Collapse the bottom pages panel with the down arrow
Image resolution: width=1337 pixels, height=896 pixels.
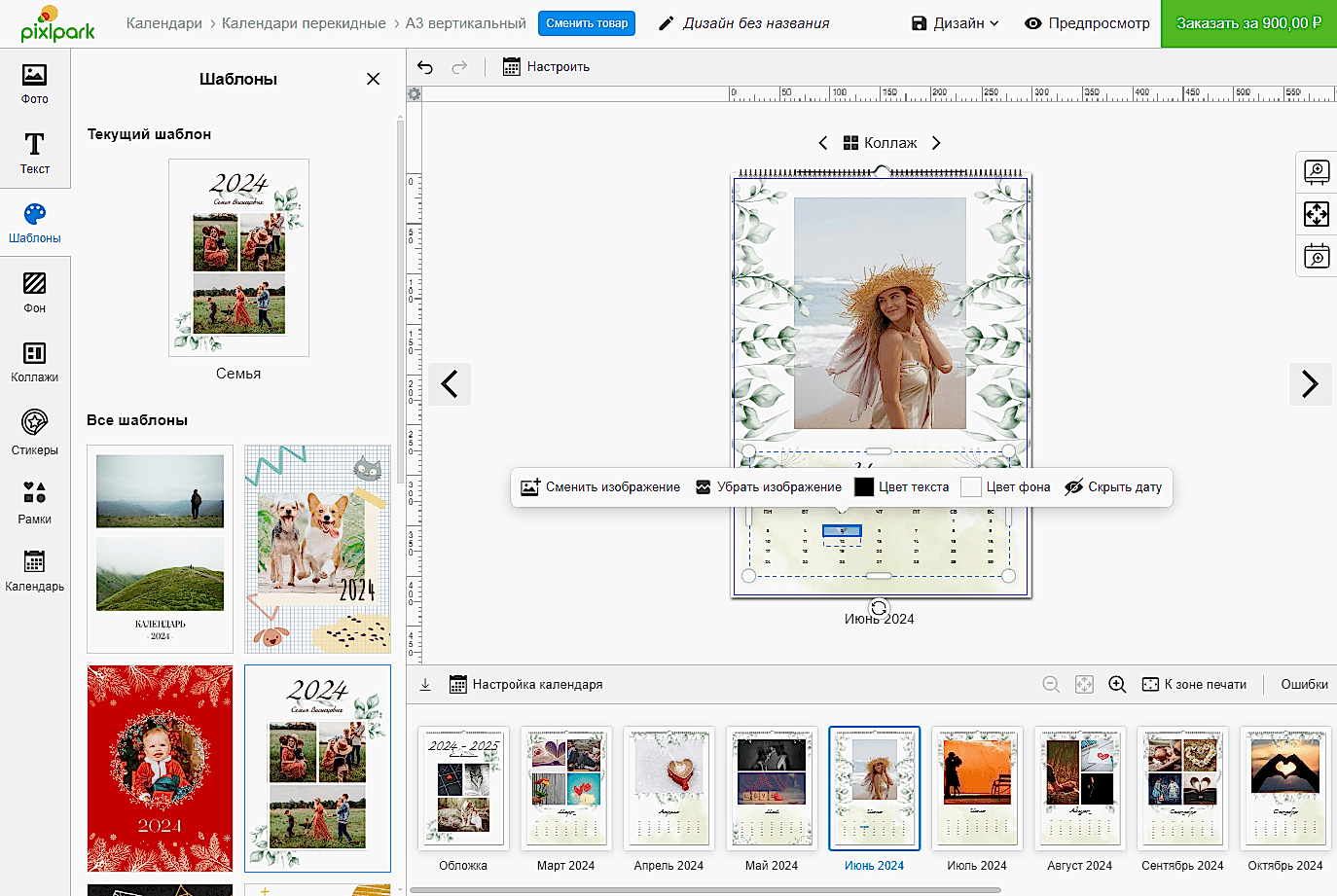click(x=425, y=685)
